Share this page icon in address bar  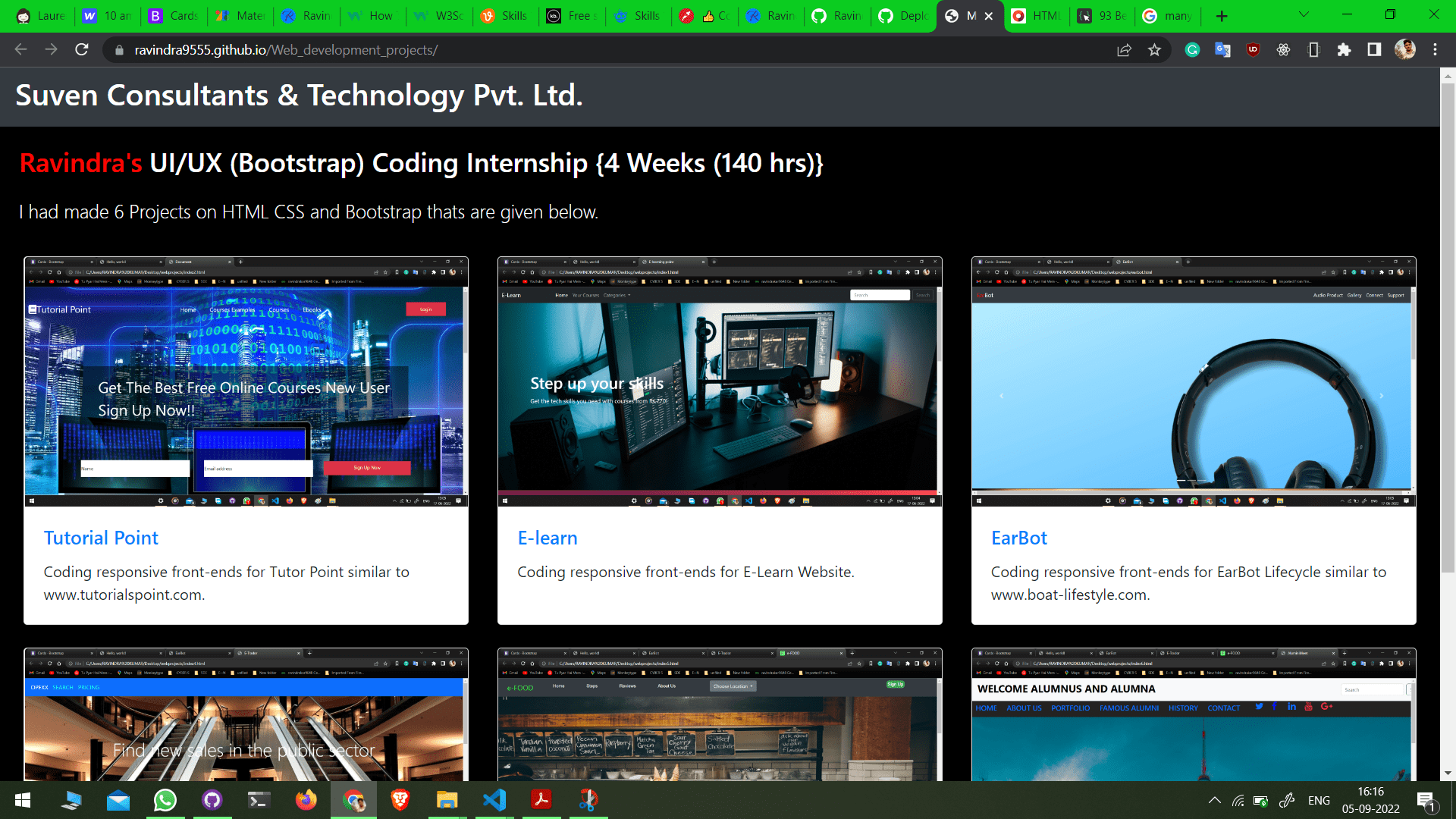pyautogui.click(x=1124, y=50)
